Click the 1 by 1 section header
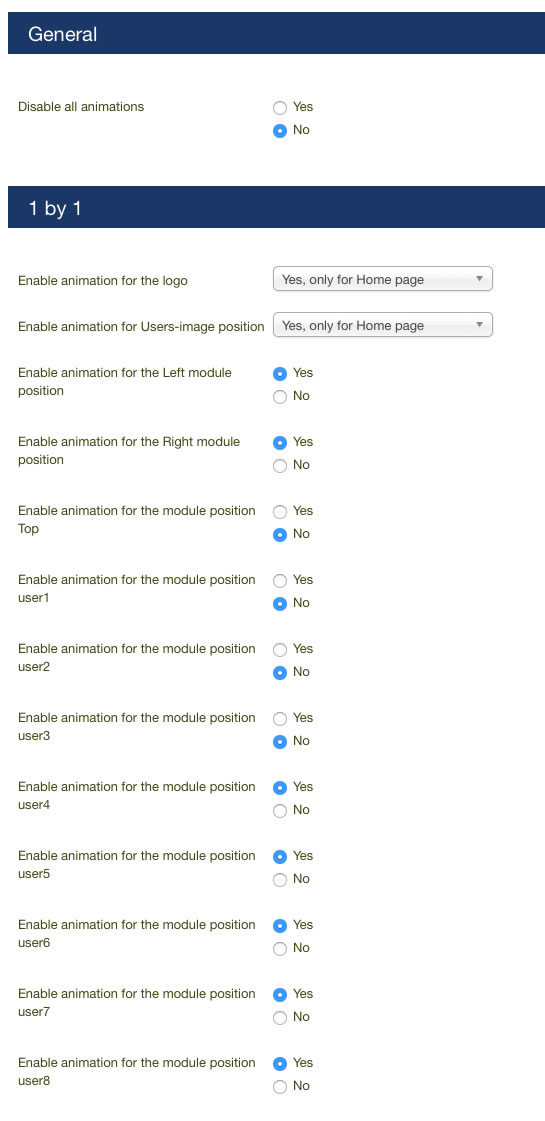Viewport: 545px width, 1121px height. (276, 207)
